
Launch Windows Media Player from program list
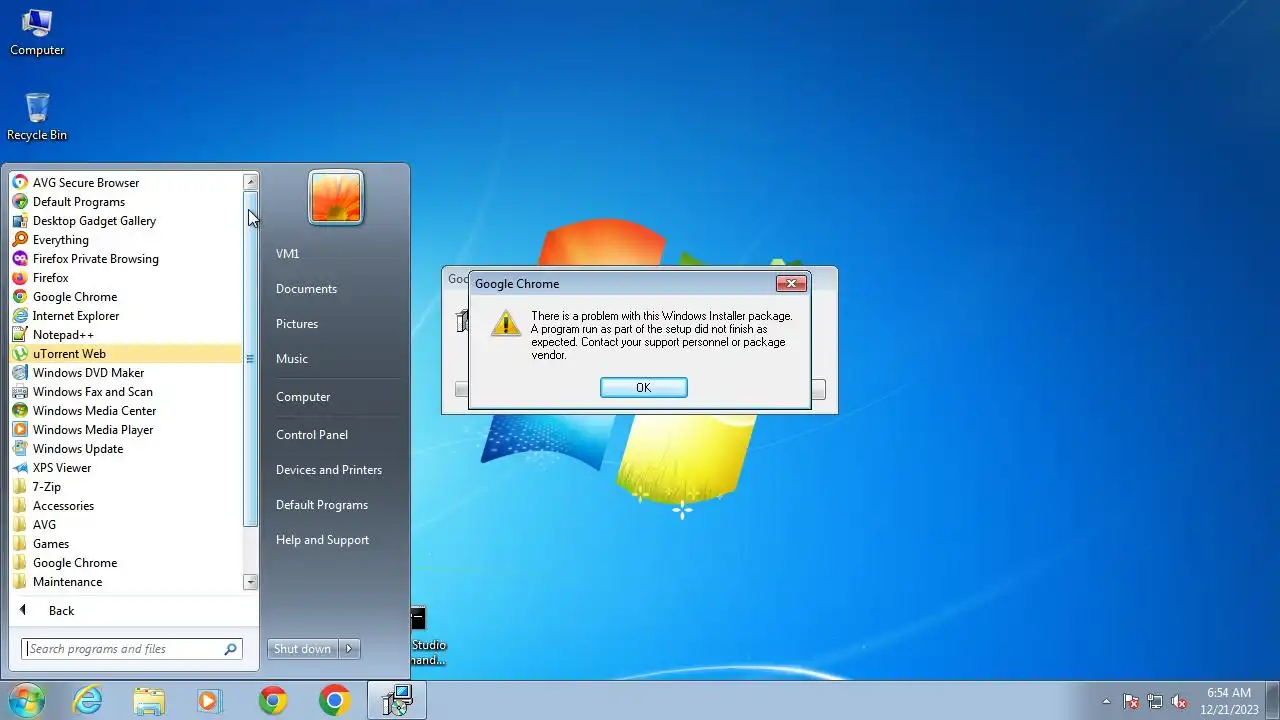pos(126,430)
